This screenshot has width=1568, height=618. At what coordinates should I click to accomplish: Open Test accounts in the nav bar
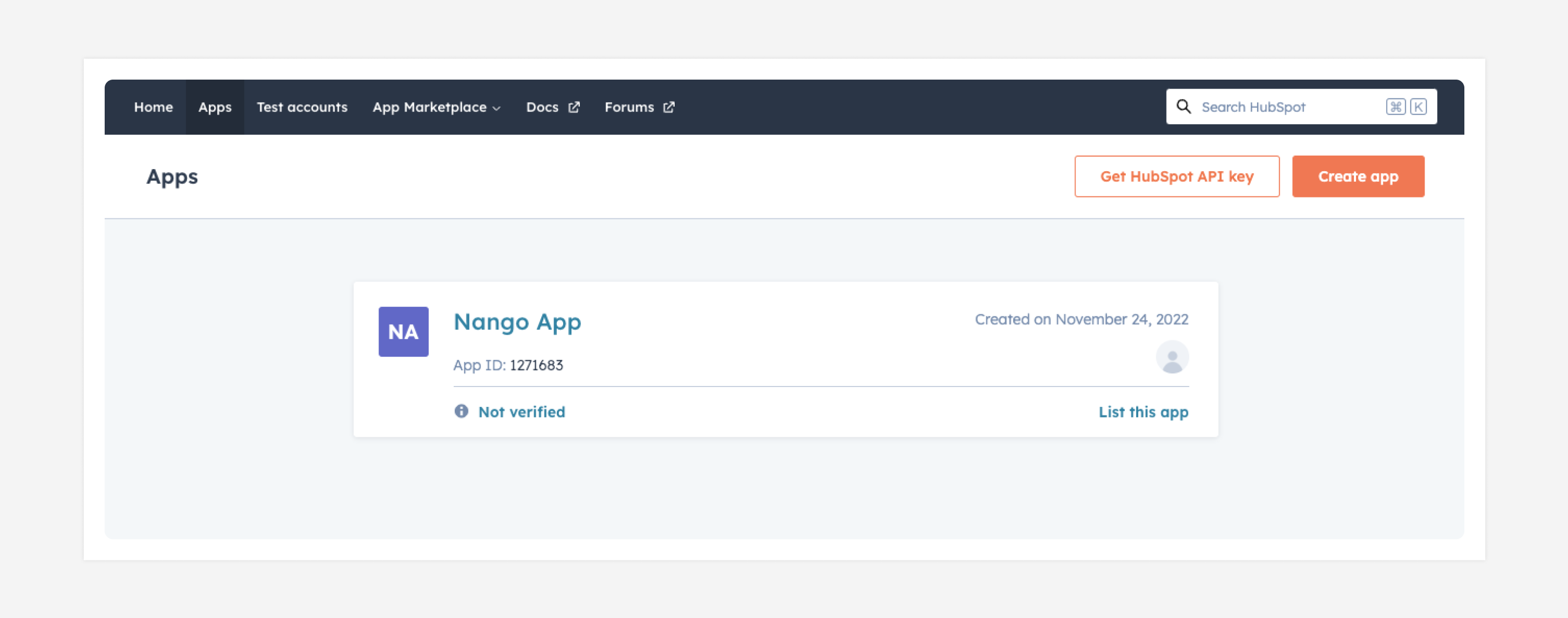tap(302, 107)
